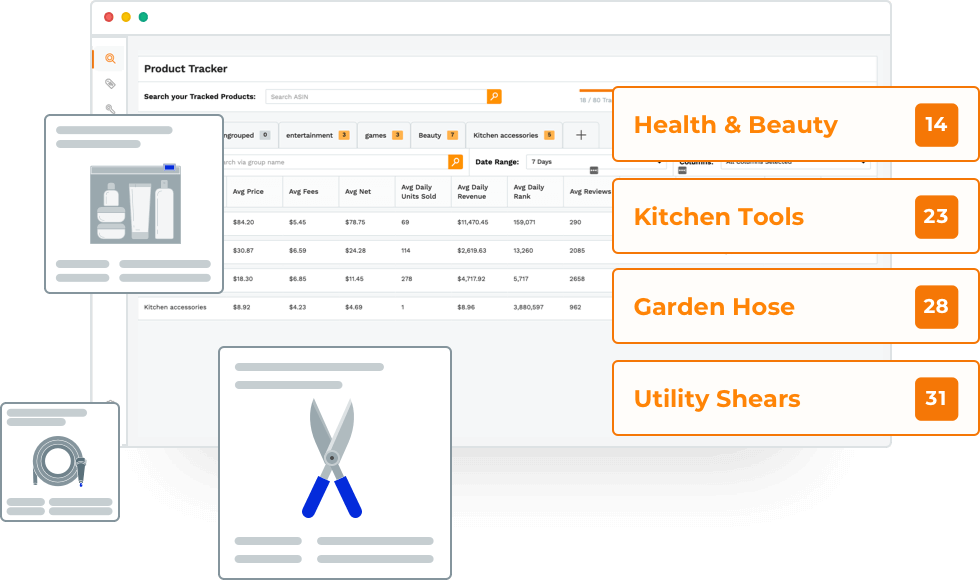Click the search via group name field

(336, 162)
